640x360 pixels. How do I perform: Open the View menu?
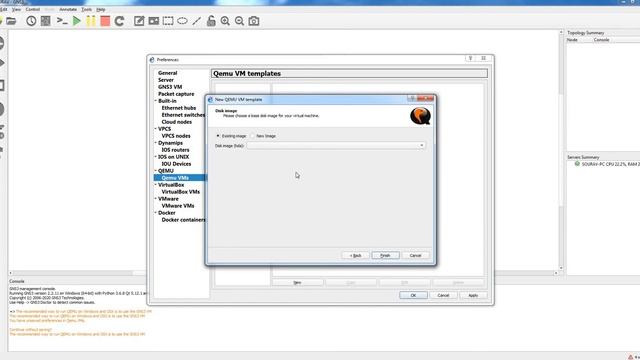[x=16, y=9]
